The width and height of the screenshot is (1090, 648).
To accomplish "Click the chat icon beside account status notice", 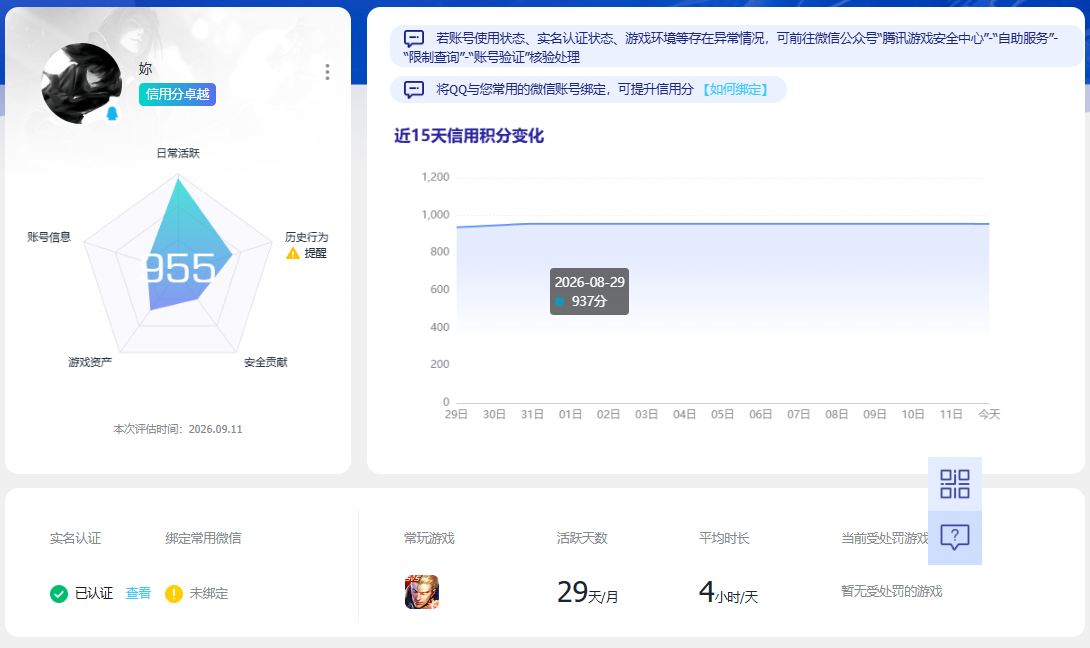I will (x=414, y=38).
